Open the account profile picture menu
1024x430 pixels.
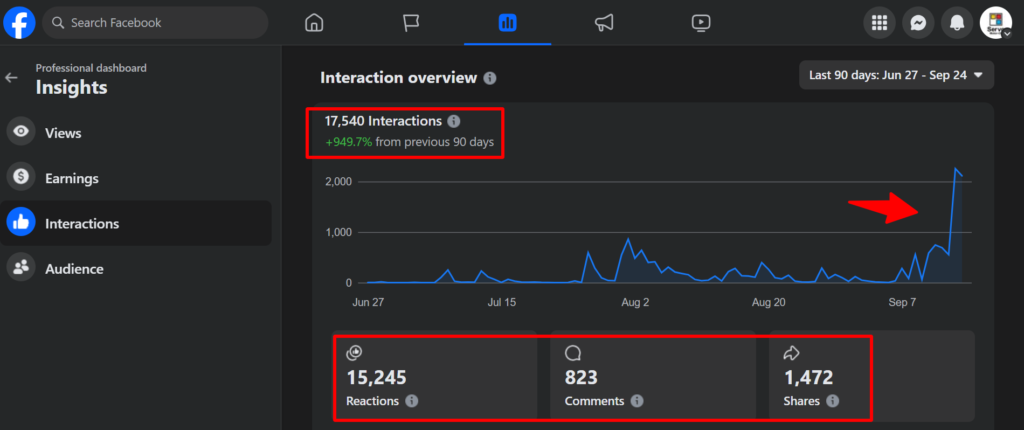click(995, 22)
